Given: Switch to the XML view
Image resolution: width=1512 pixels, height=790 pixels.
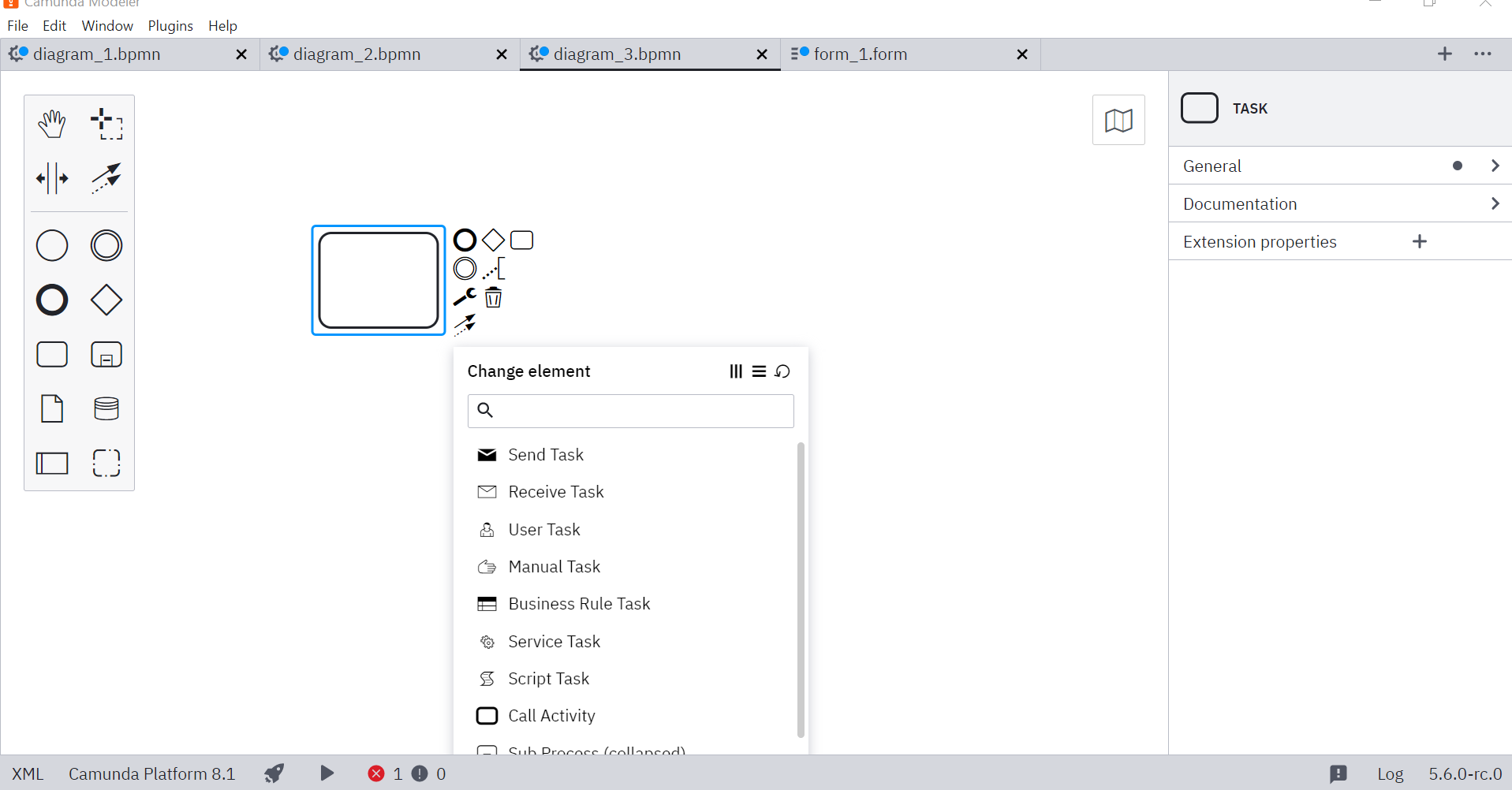Looking at the screenshot, I should point(28,773).
